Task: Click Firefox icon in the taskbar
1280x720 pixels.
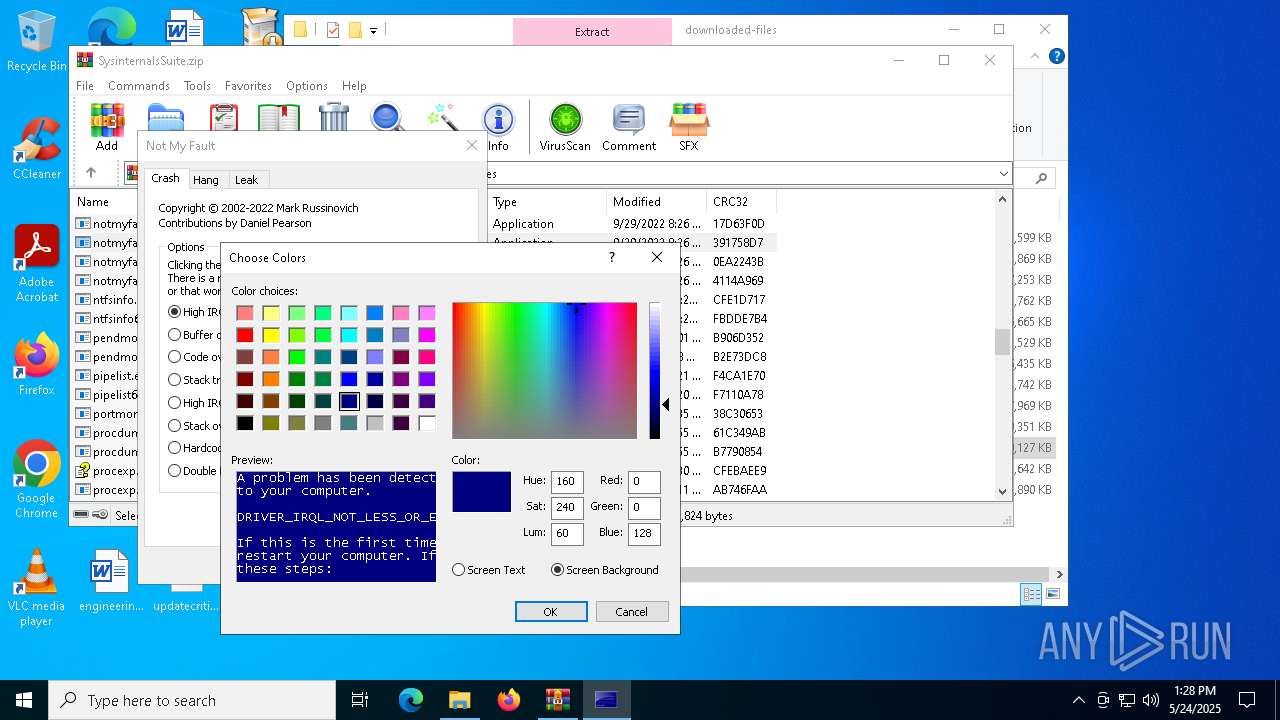Action: click(x=508, y=700)
